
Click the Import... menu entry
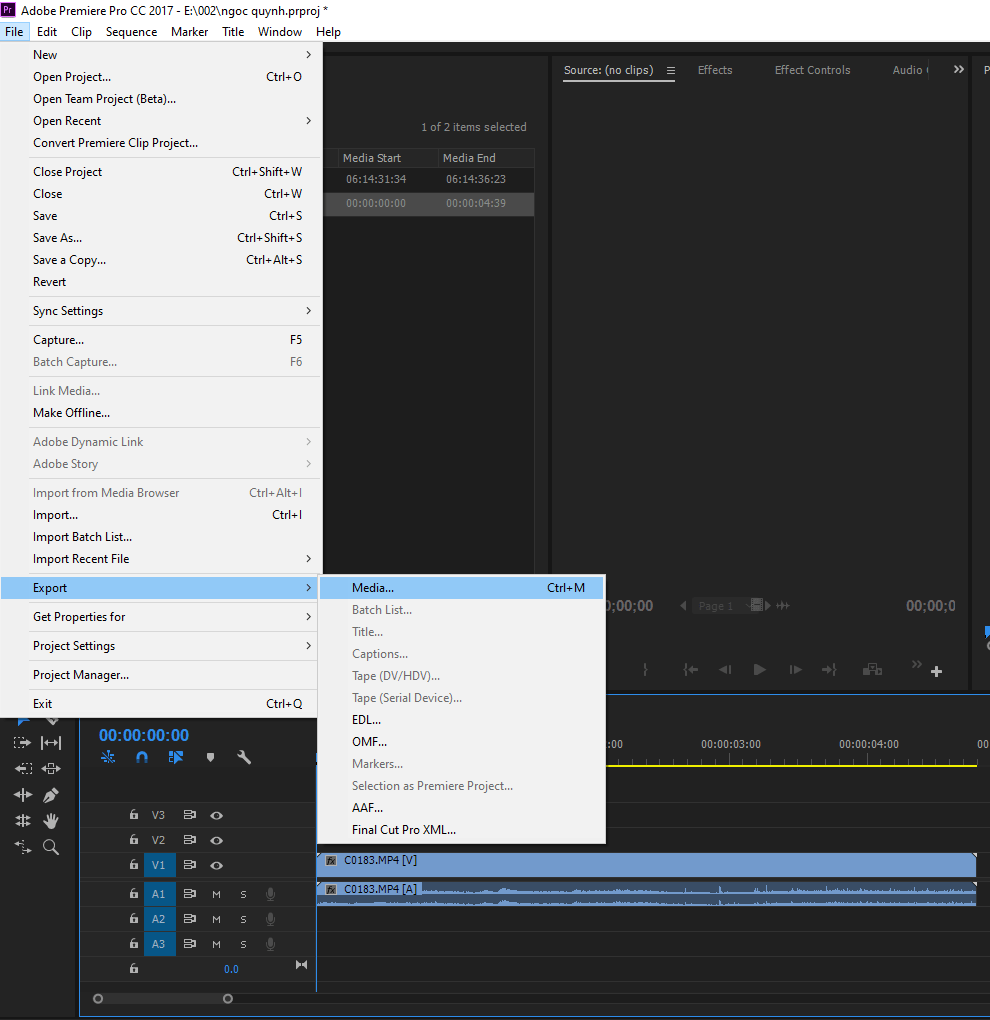(x=159, y=515)
